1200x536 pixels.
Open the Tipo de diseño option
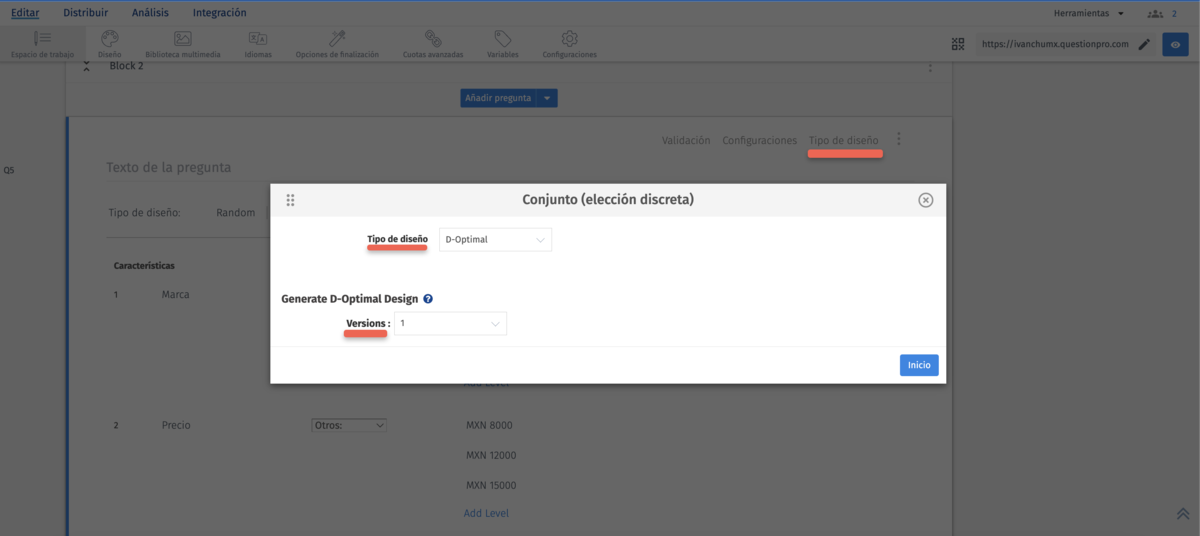(x=844, y=141)
